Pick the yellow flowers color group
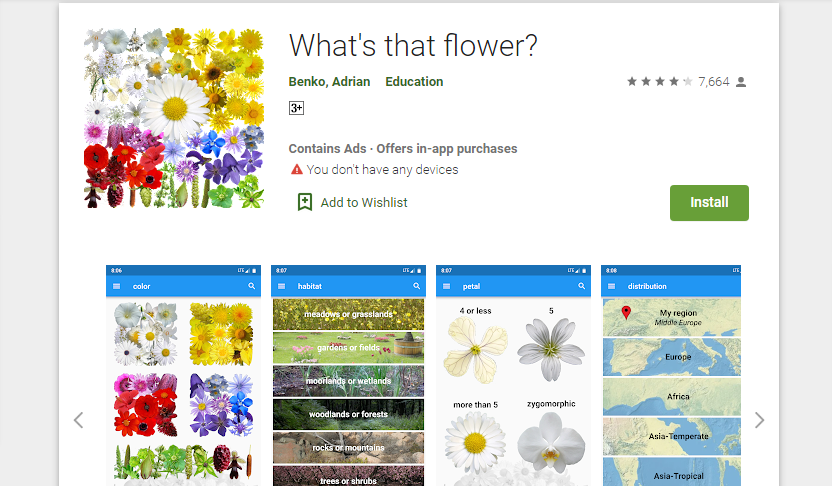The width and height of the screenshot is (832, 486). [x=221, y=334]
